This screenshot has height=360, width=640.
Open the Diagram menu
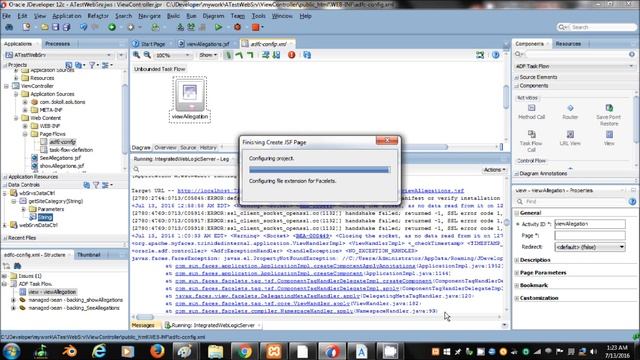tap(213, 16)
